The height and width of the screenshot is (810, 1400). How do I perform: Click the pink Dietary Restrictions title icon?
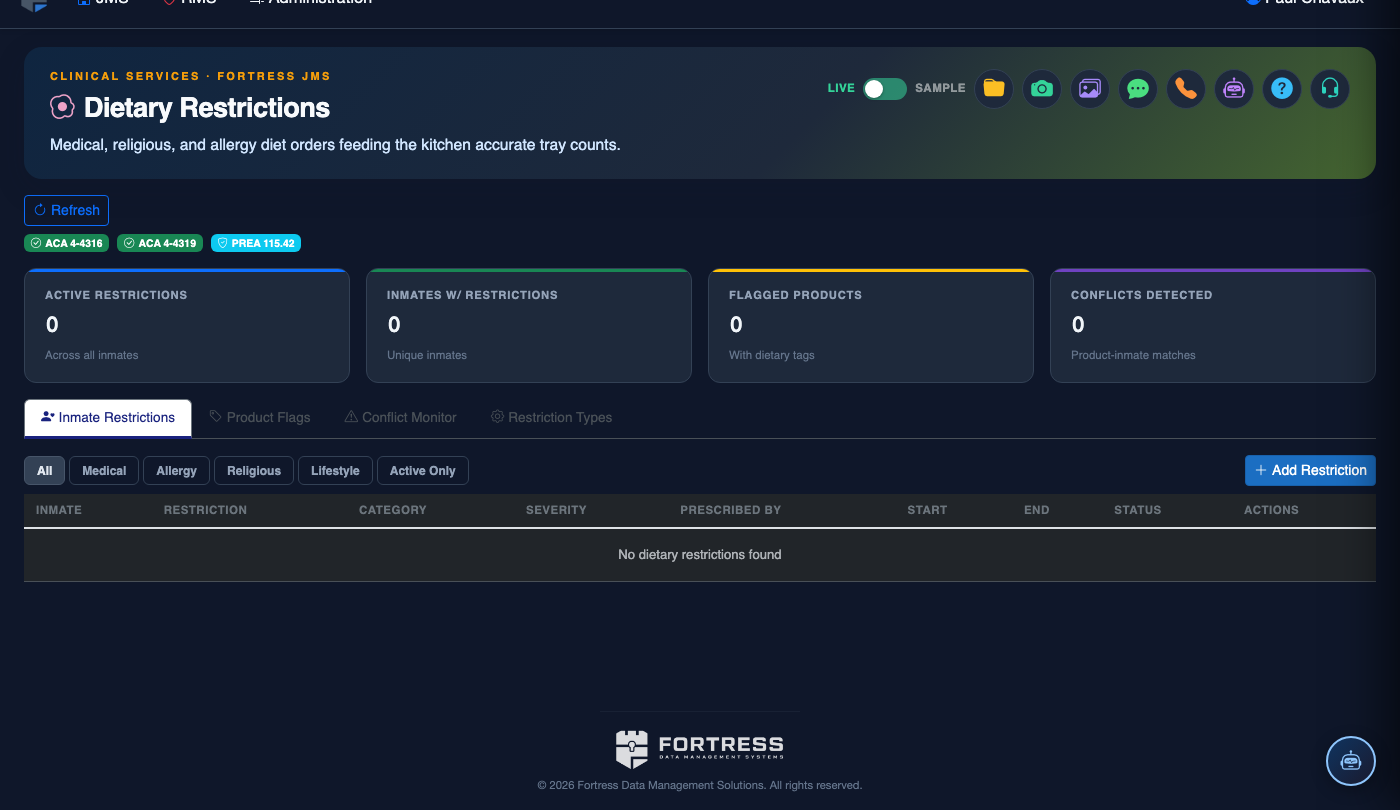pos(62,106)
